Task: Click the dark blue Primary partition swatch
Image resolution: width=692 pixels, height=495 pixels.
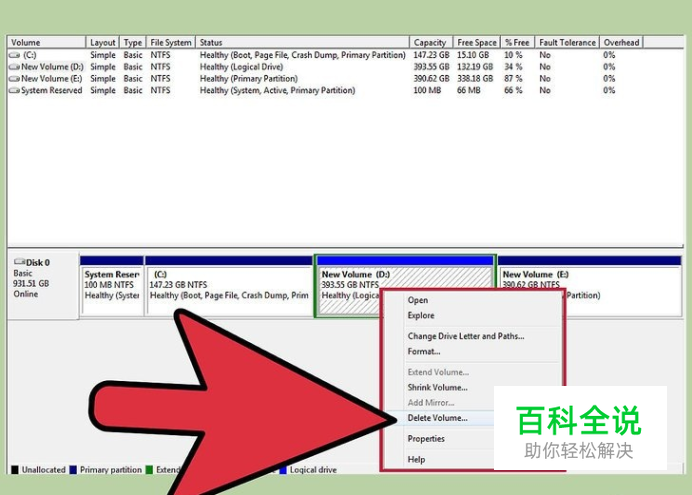Action: (x=73, y=470)
